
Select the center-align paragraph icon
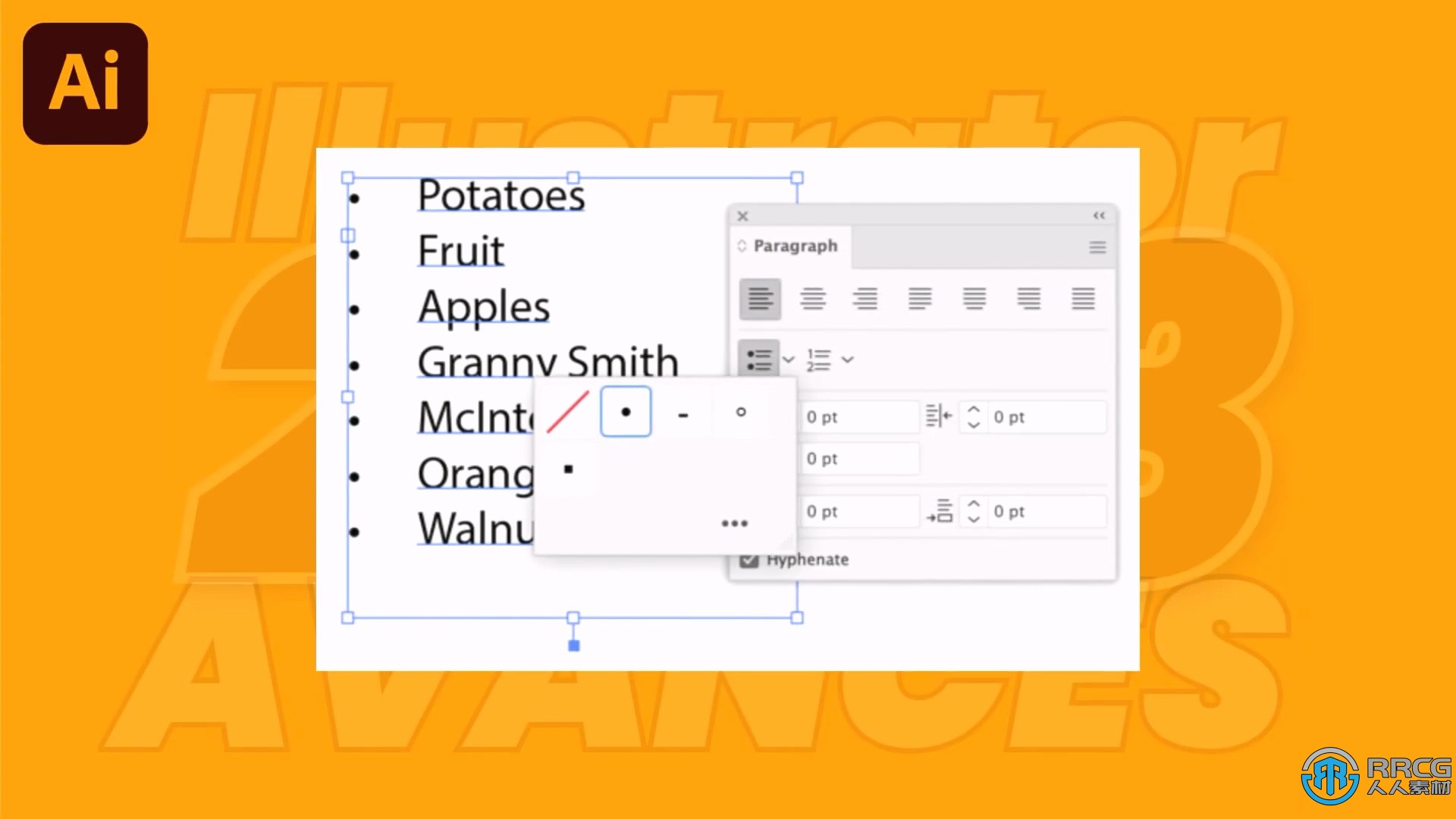[x=815, y=299]
